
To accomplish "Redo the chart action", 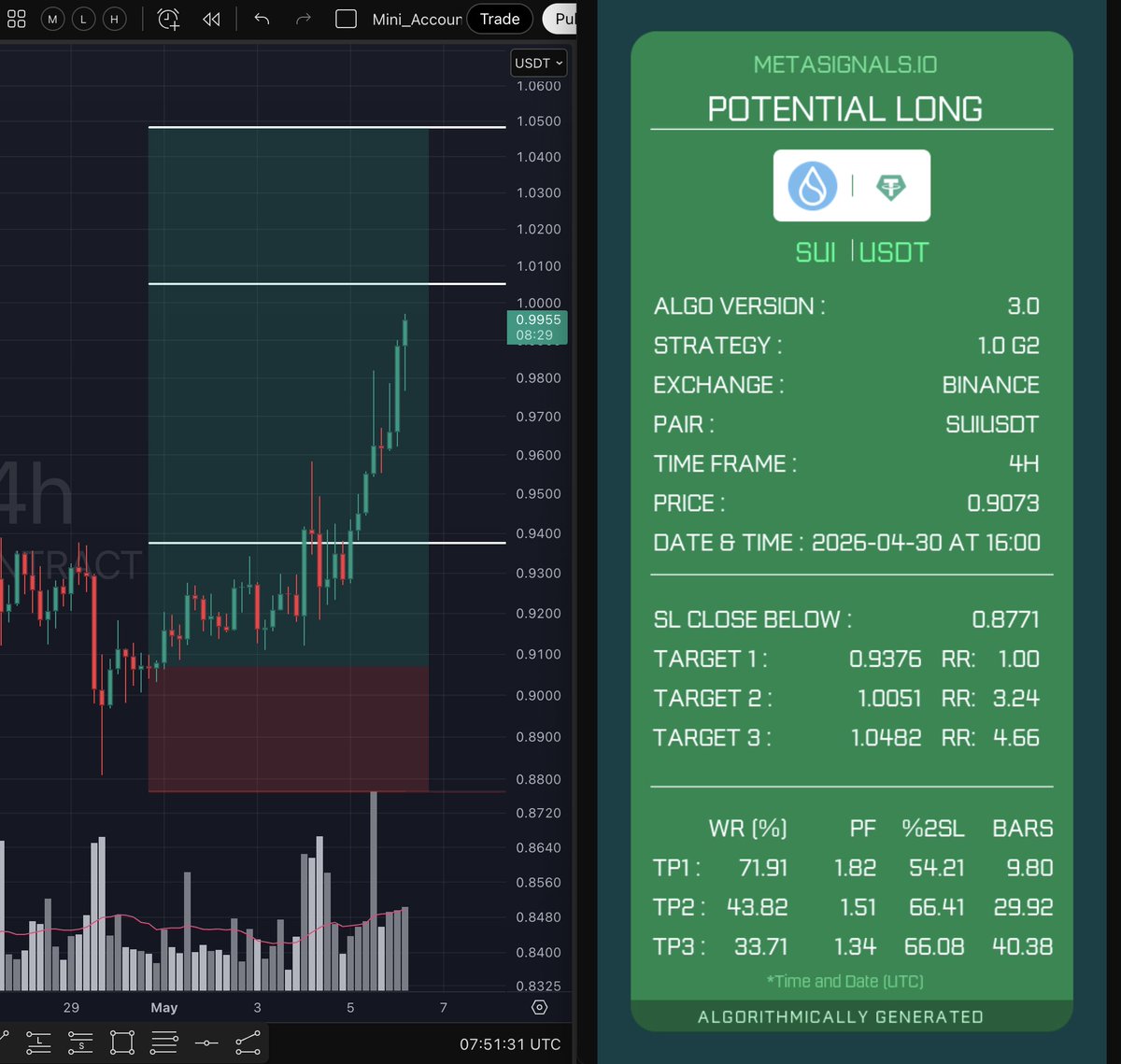I will click(303, 19).
